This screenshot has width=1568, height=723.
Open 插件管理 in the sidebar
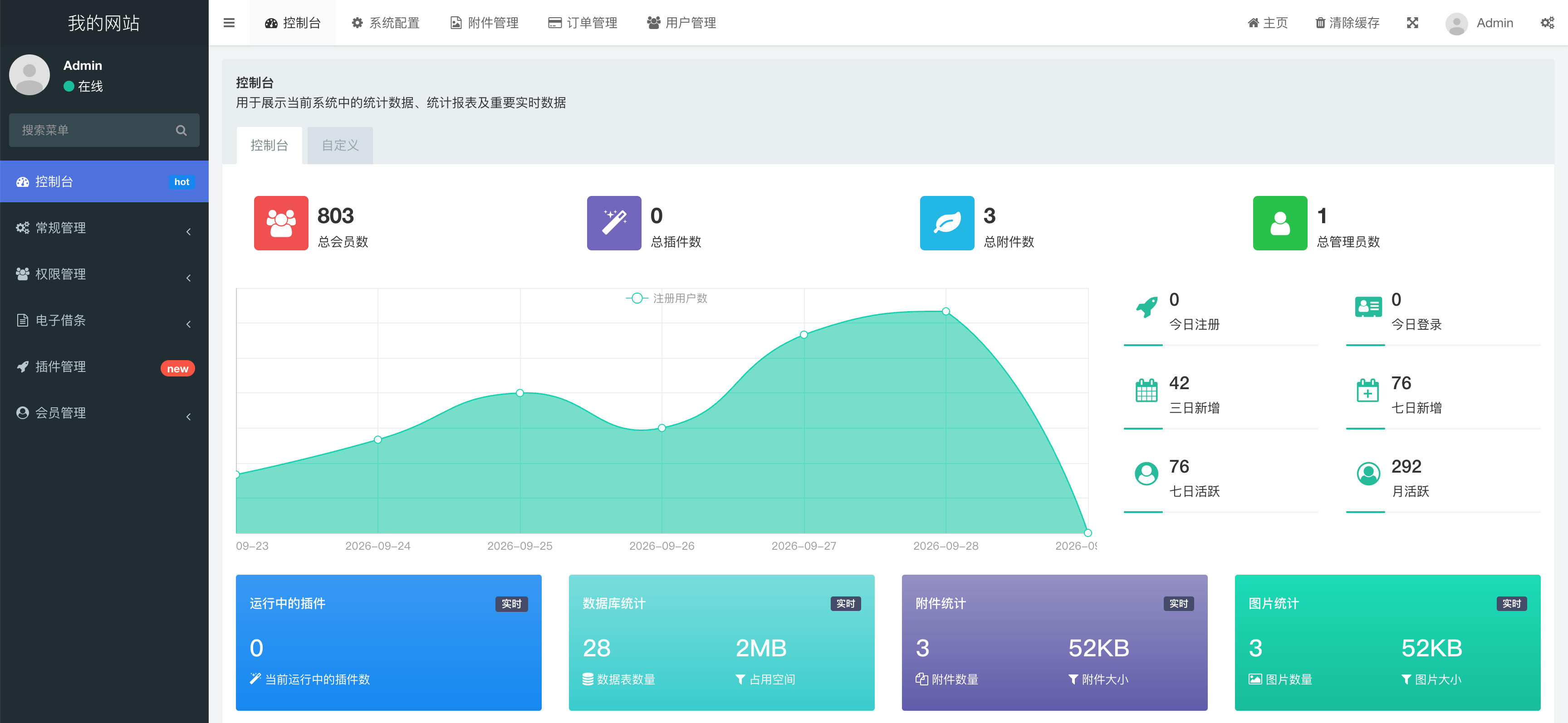pyautogui.click(x=104, y=366)
